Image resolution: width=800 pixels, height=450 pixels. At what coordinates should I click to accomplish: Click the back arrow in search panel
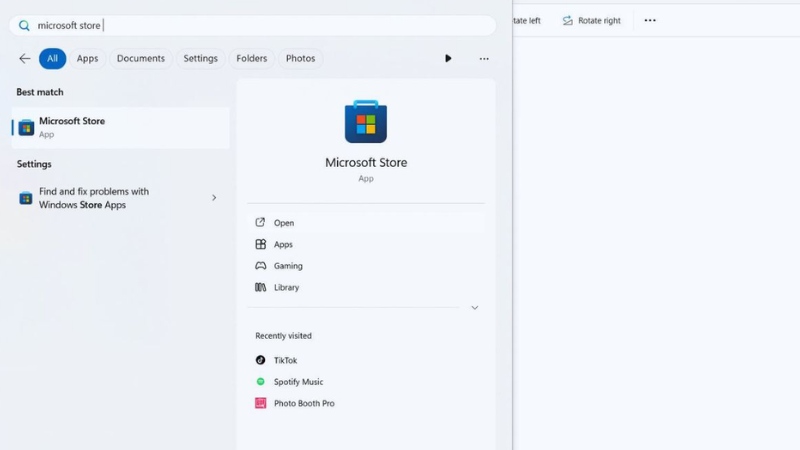[x=25, y=59]
